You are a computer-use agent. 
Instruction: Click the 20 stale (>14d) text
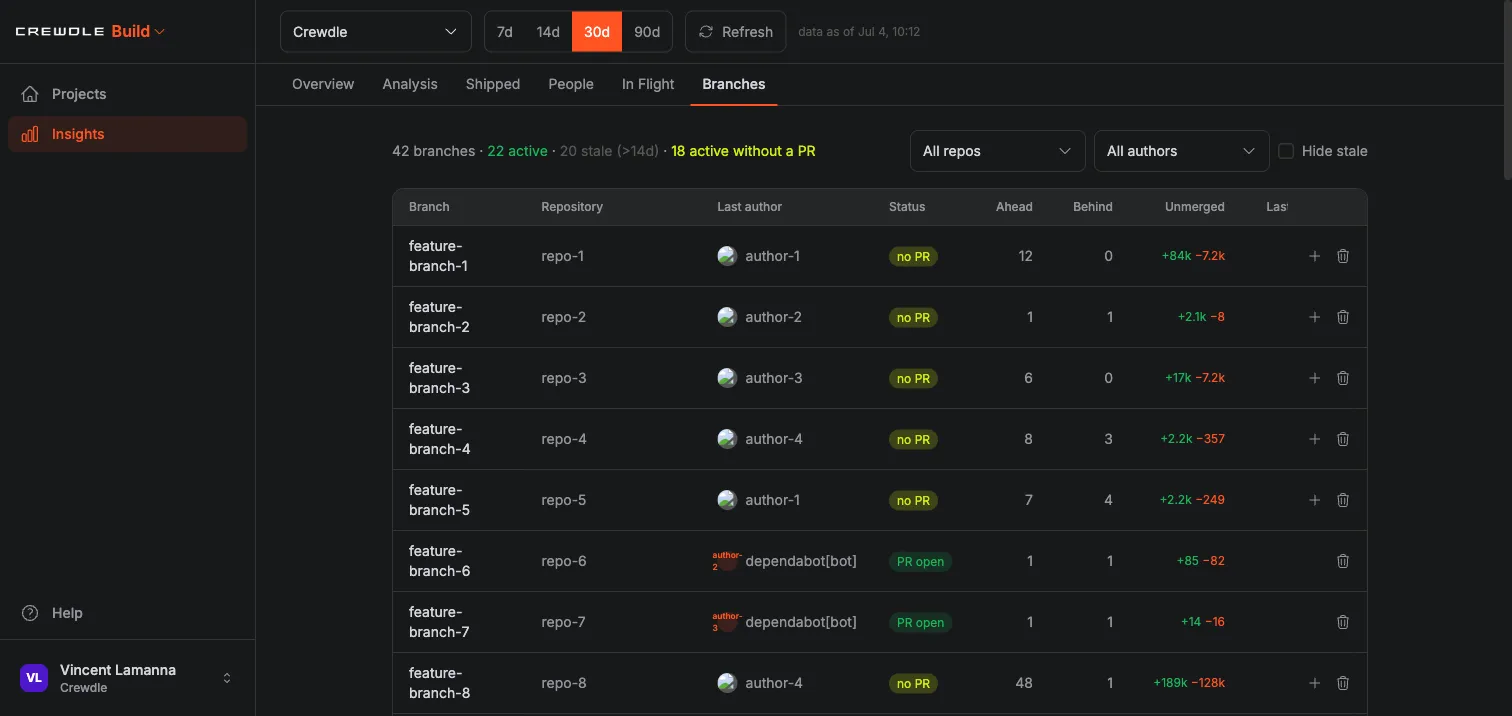[x=609, y=151]
